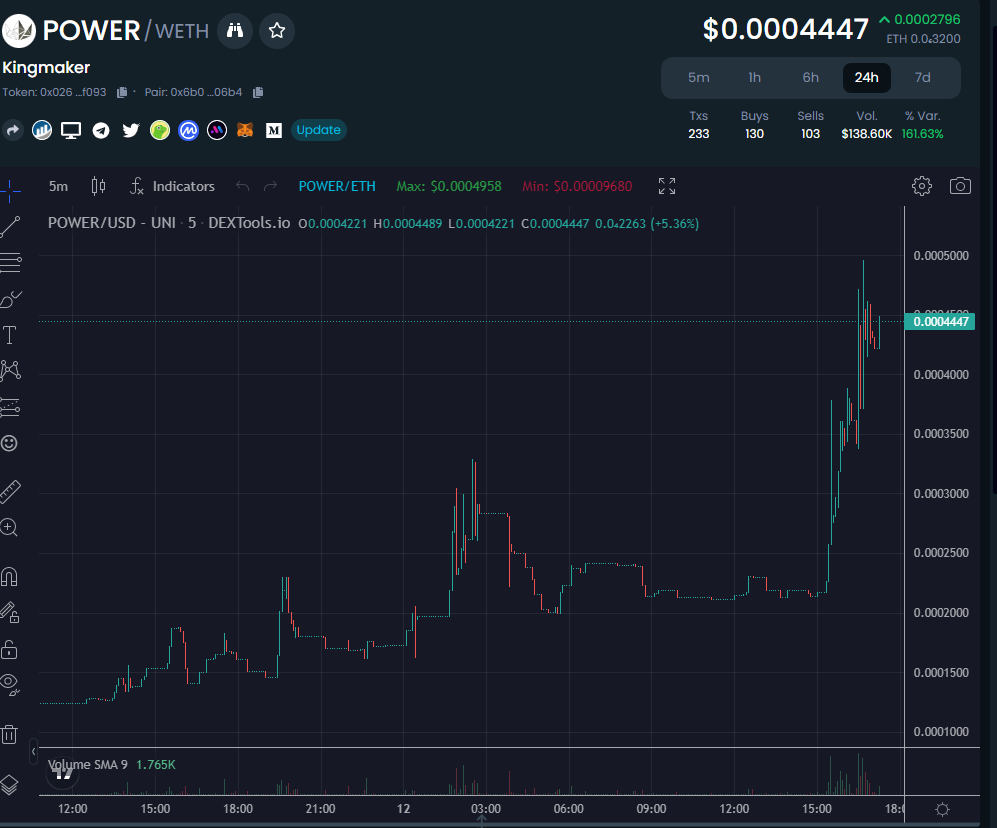Select the text annotation tool
This screenshot has height=828, width=997.
pos(10,335)
